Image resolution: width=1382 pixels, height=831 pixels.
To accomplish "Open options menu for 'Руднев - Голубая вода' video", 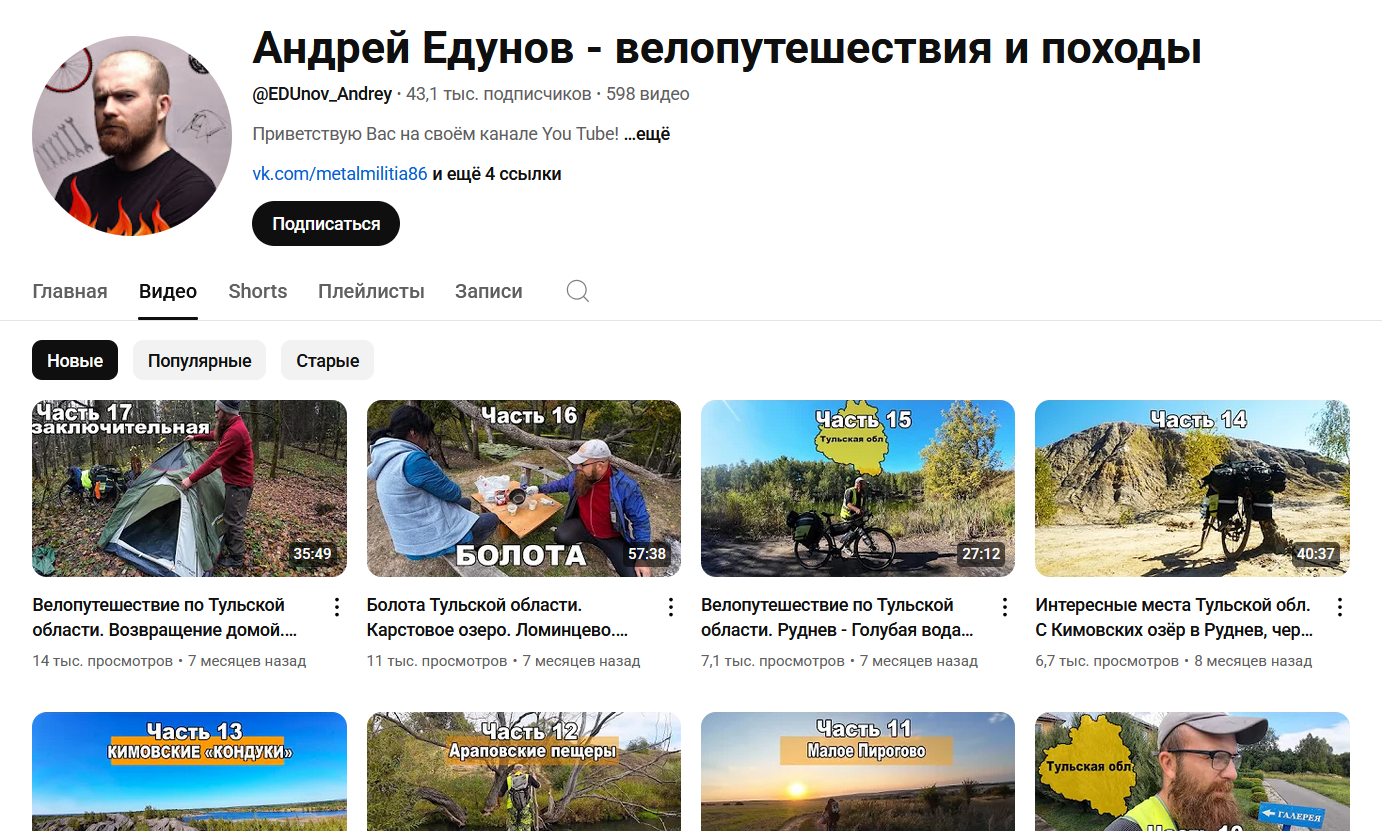I will [x=1005, y=607].
